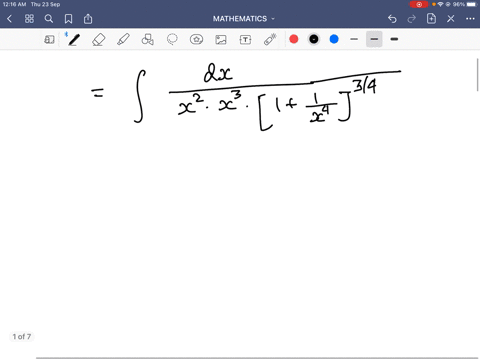Select the Highlighter tool
480x360 pixels.
point(123,39)
